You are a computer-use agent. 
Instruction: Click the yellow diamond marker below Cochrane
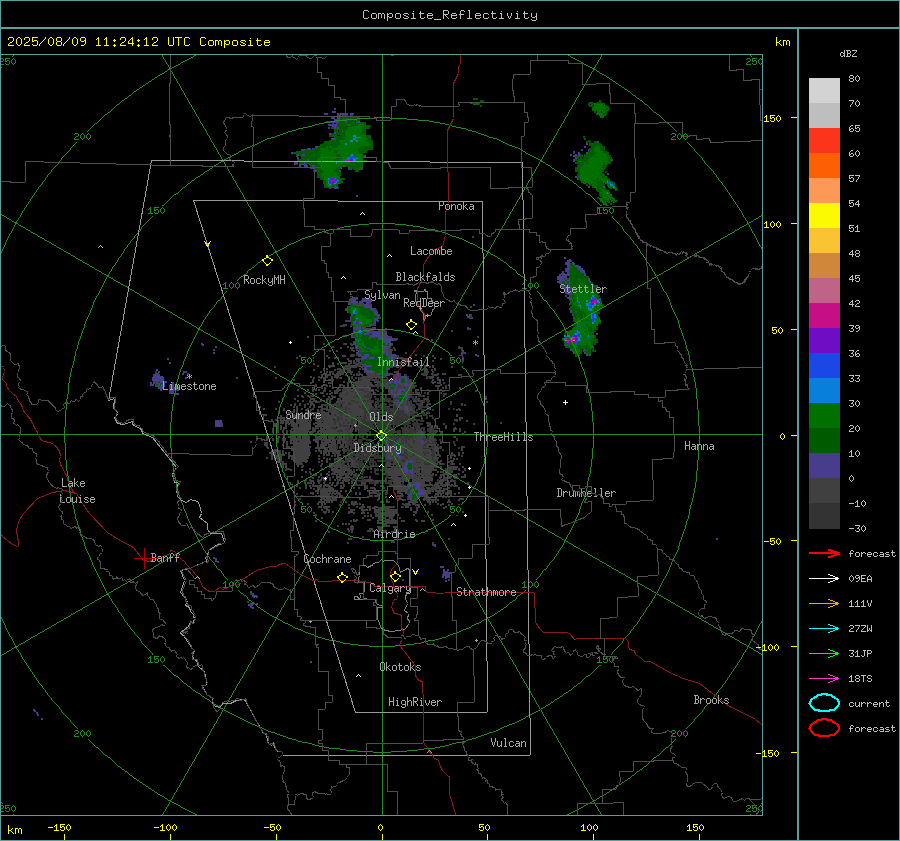(343, 578)
